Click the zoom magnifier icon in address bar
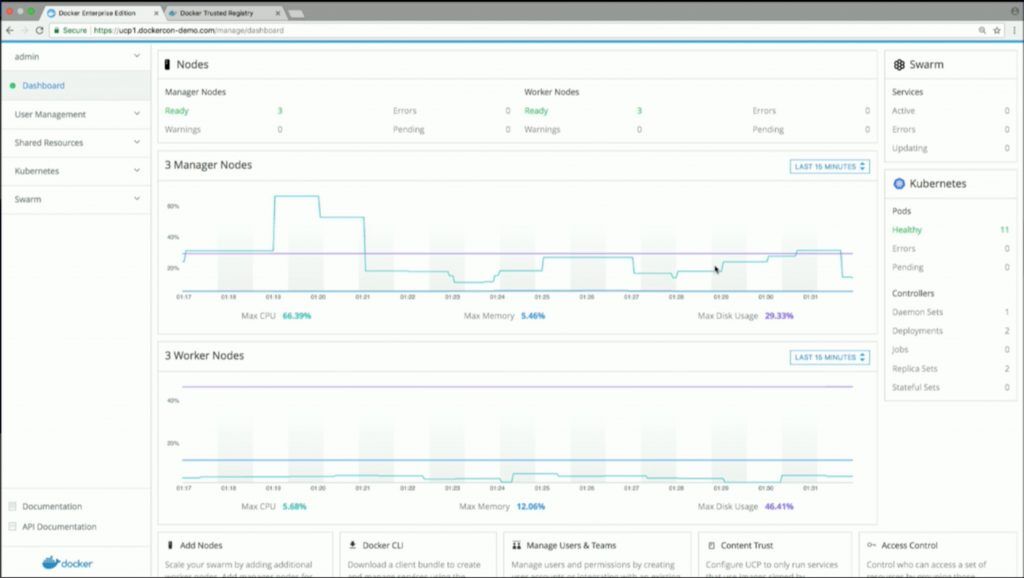This screenshot has height=578, width=1024. (982, 30)
